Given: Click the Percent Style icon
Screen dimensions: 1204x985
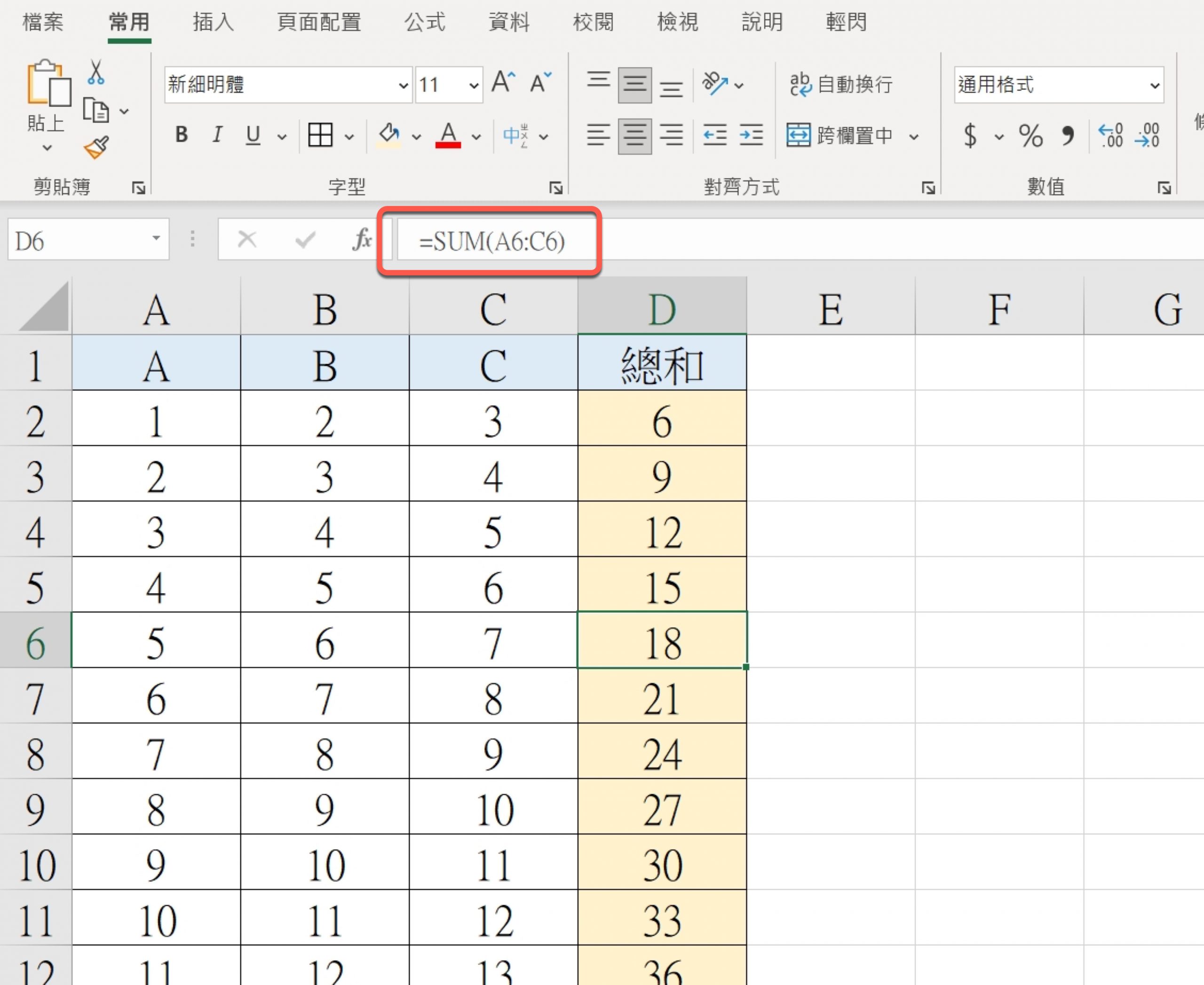Looking at the screenshot, I should [x=1030, y=135].
